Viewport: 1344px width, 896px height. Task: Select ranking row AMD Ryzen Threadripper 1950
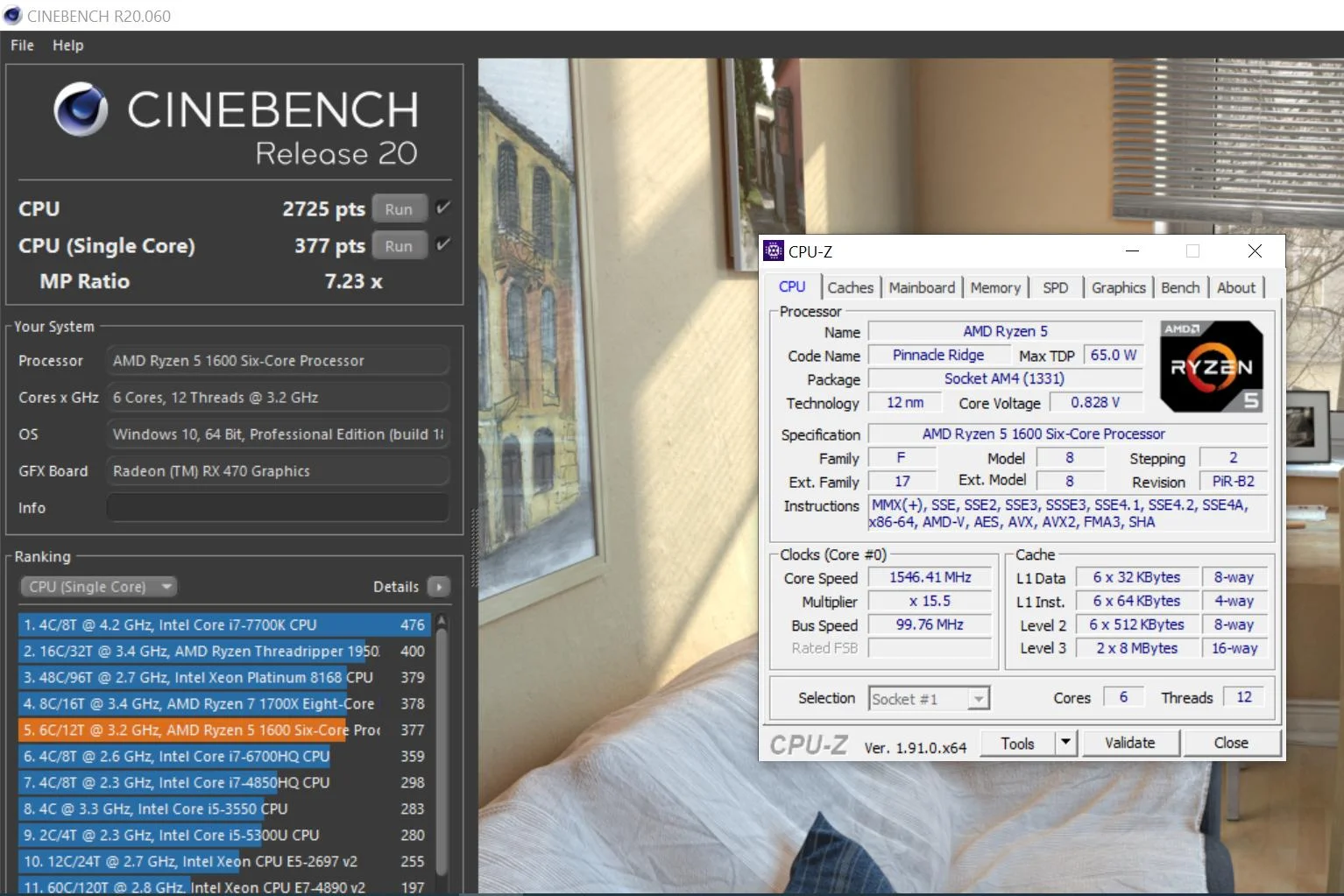(x=224, y=651)
